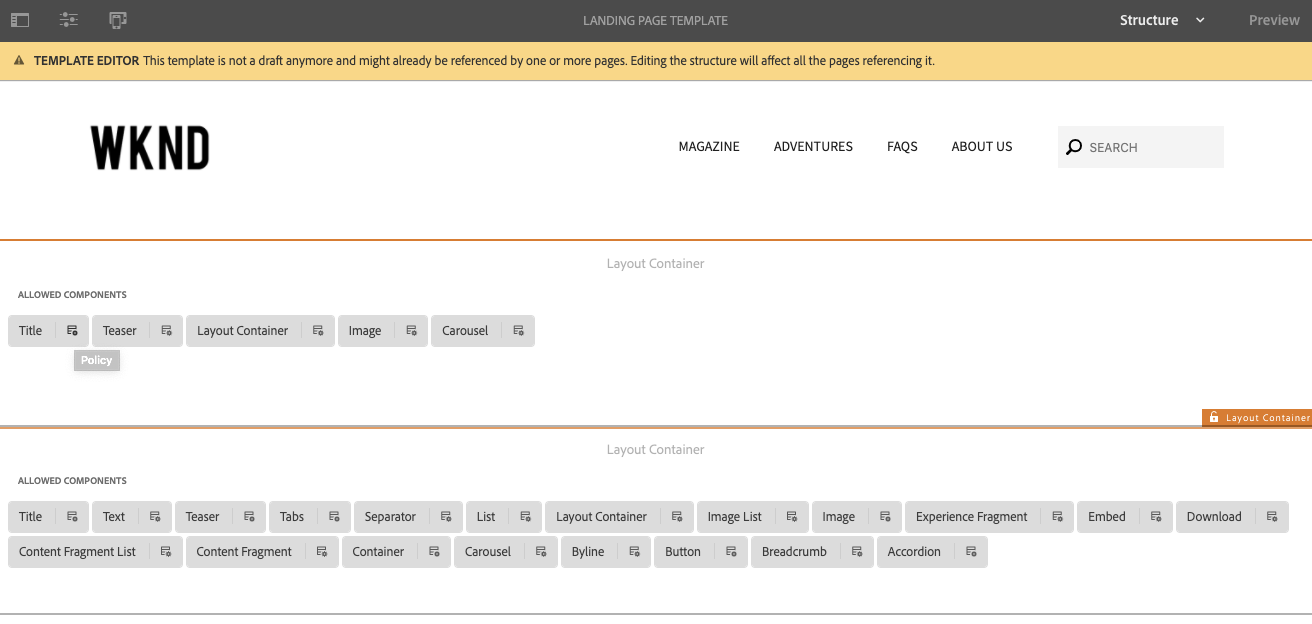Viewport: 1312px width, 624px height.
Task: Open policy icon for Image List component
Action: pos(792,517)
